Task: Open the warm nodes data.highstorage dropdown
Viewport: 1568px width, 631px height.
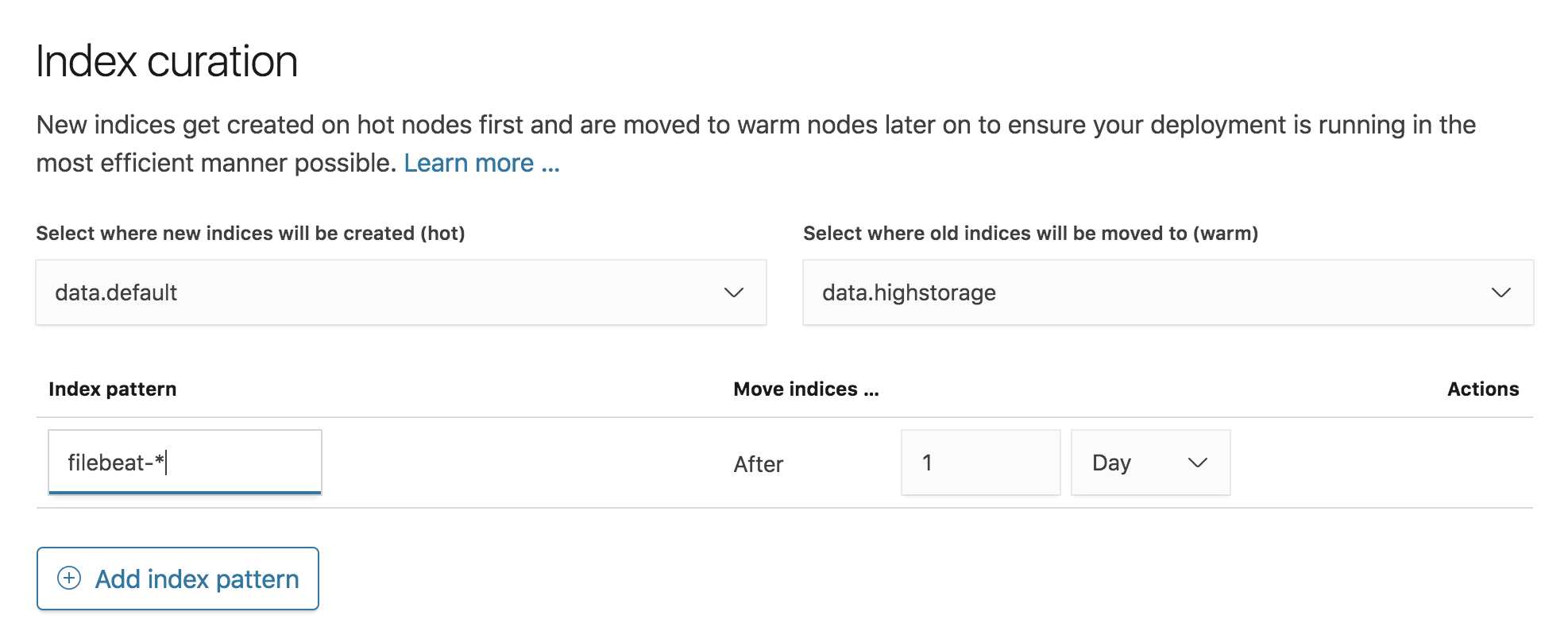Action: (x=1168, y=292)
